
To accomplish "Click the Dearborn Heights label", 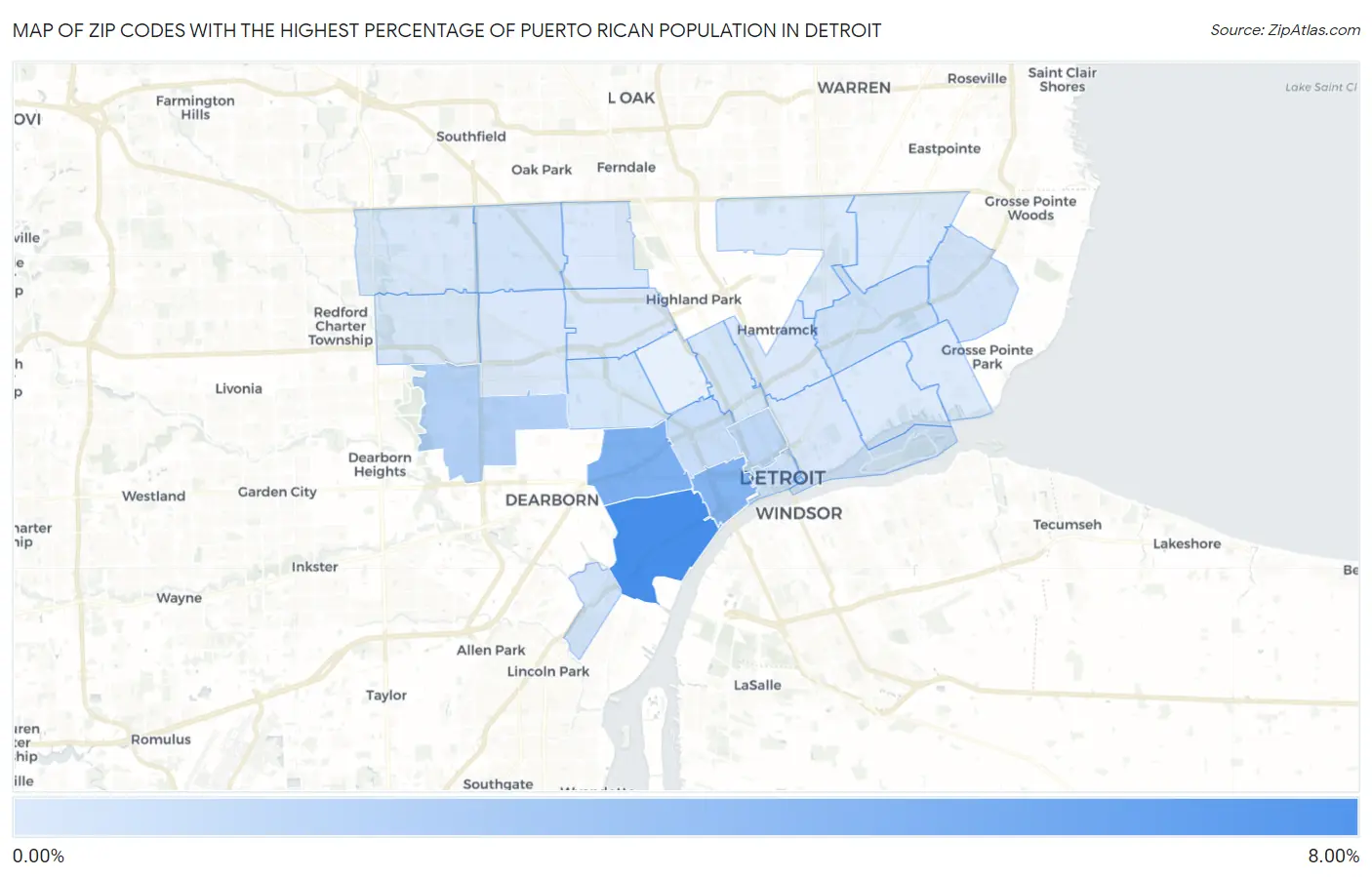I will (380, 464).
